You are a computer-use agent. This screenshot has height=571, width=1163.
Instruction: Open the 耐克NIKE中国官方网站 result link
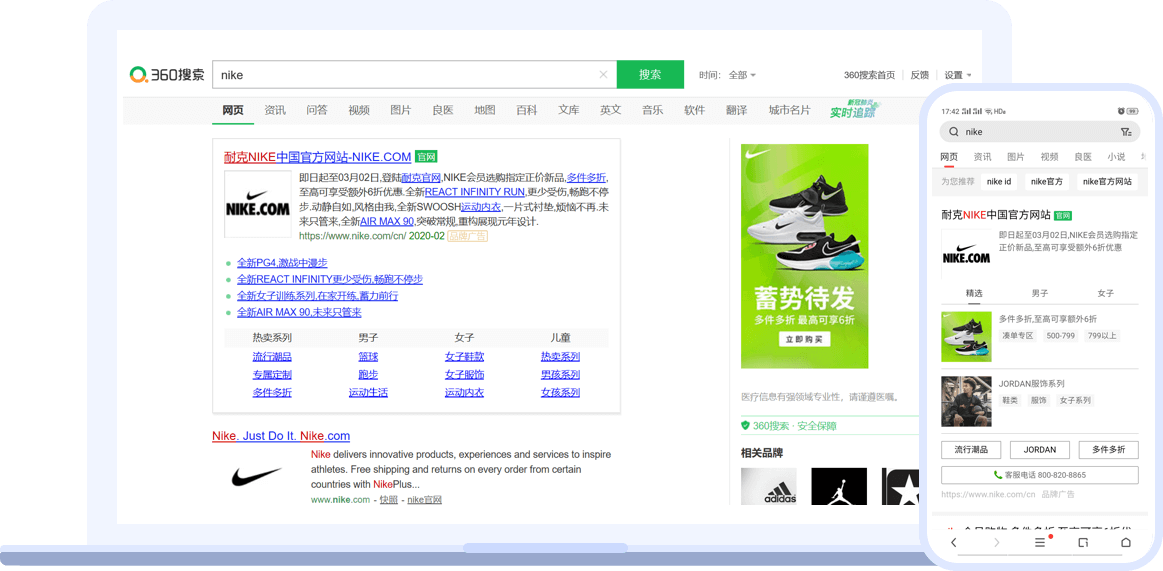(317, 157)
